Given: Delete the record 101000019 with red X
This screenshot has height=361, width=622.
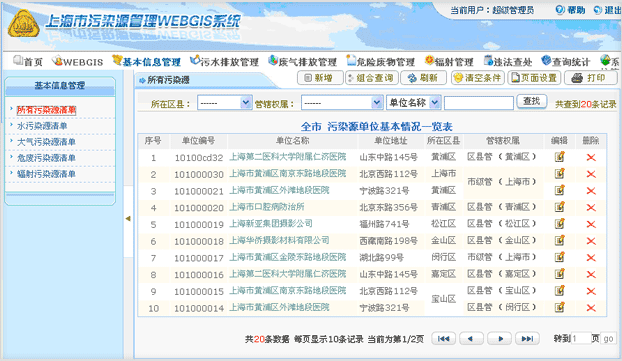Looking at the screenshot, I should click(591, 224).
